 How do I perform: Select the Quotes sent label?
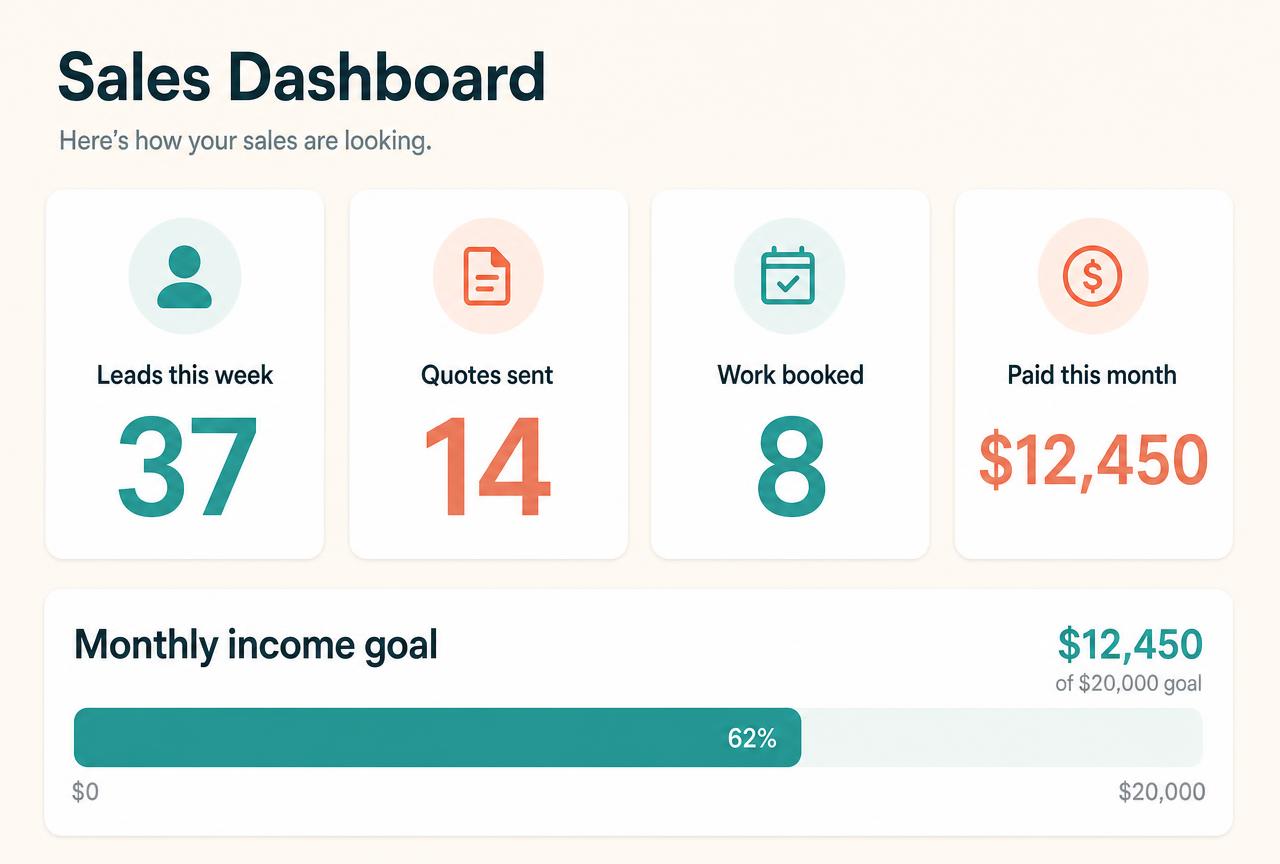pos(487,375)
